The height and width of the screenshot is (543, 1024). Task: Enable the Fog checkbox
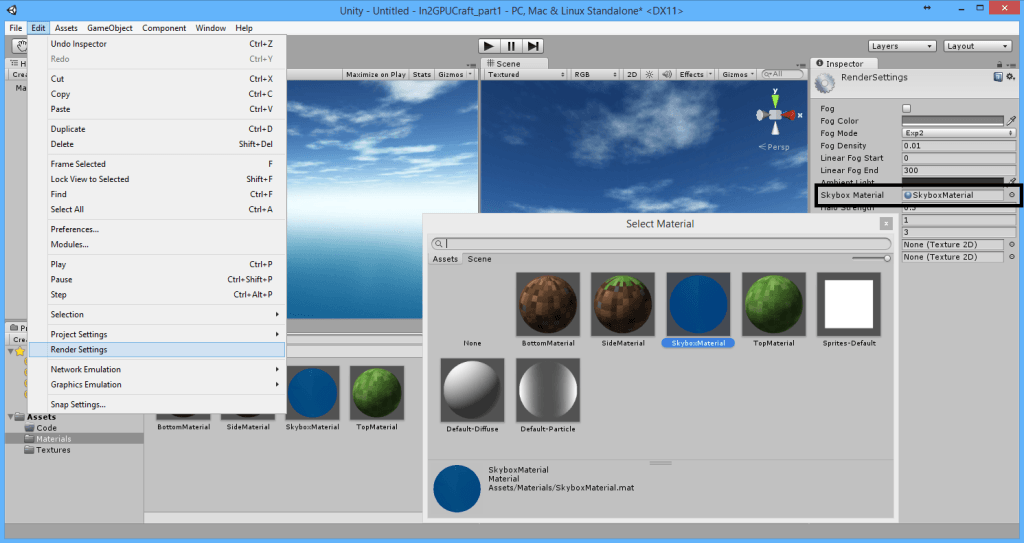(907, 108)
